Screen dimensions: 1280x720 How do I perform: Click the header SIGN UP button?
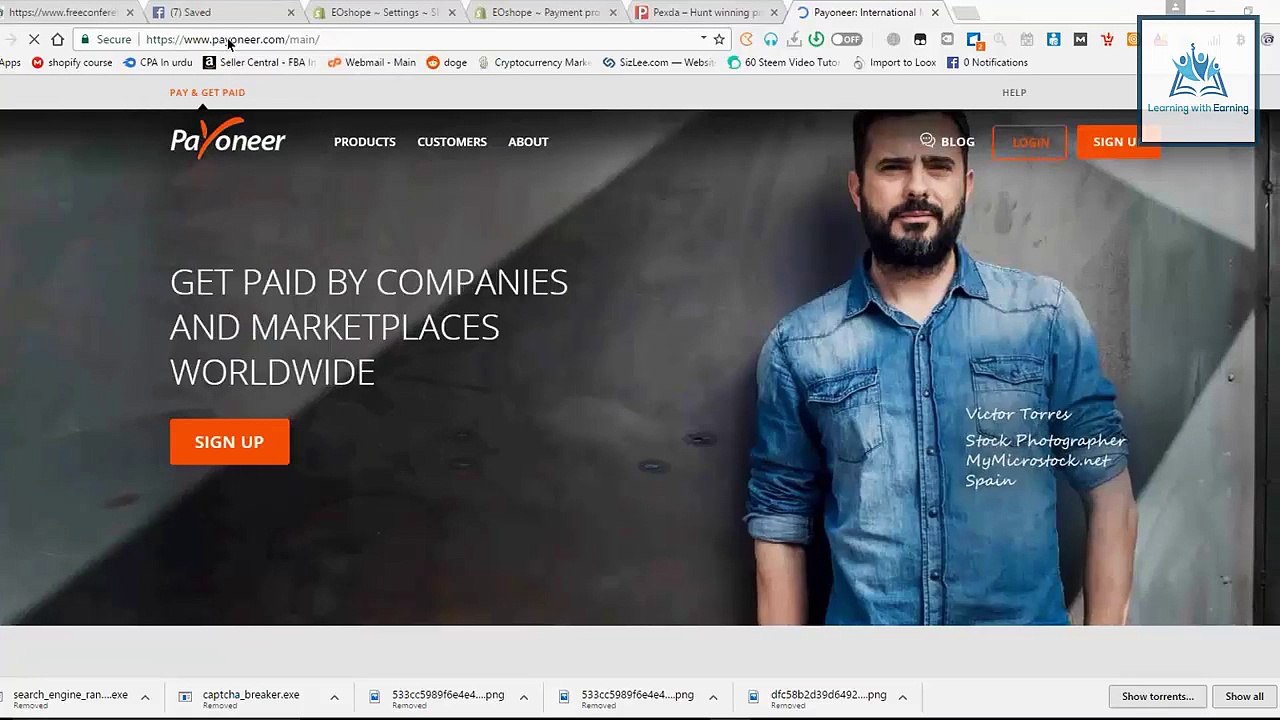(x=1117, y=142)
